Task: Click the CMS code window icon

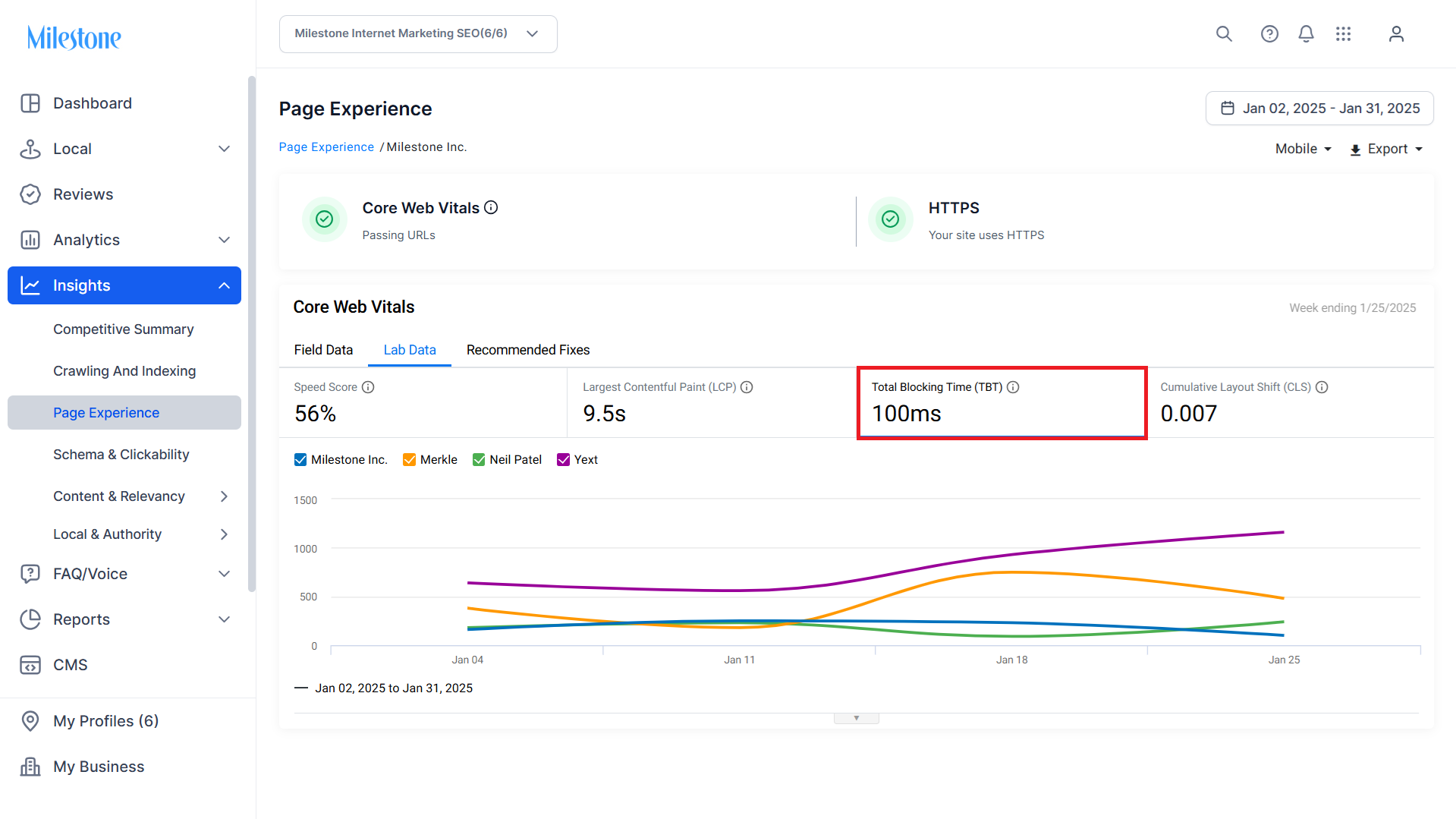Action: point(30,665)
